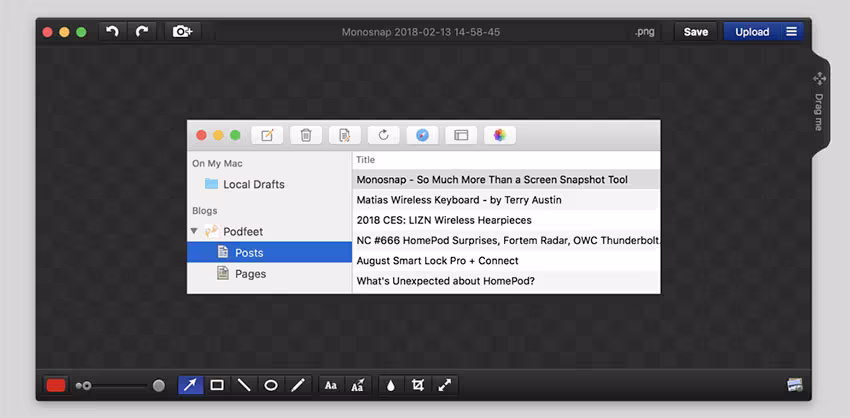Click the undo arrow in Monosnap toolbar
This screenshot has height=418, width=850.
[112, 32]
